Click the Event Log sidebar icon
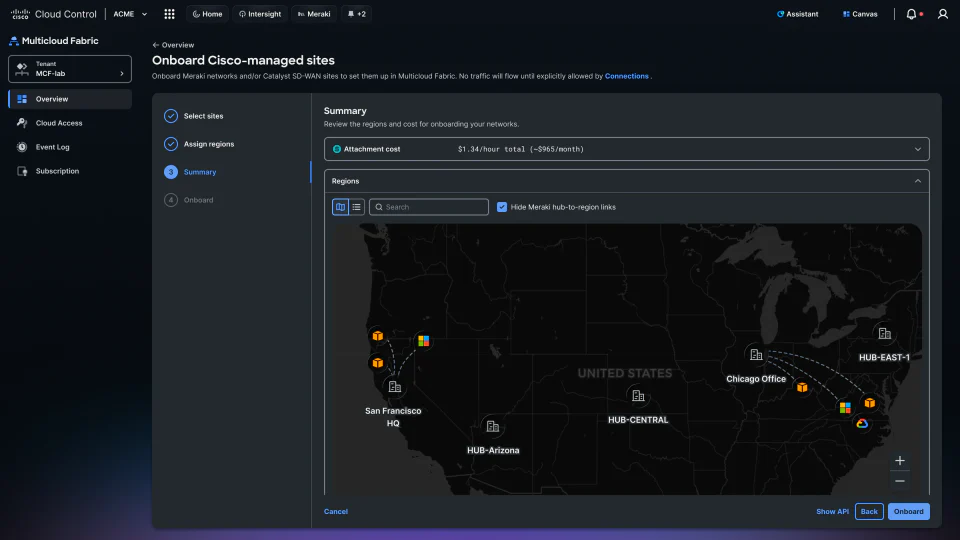 [22, 147]
